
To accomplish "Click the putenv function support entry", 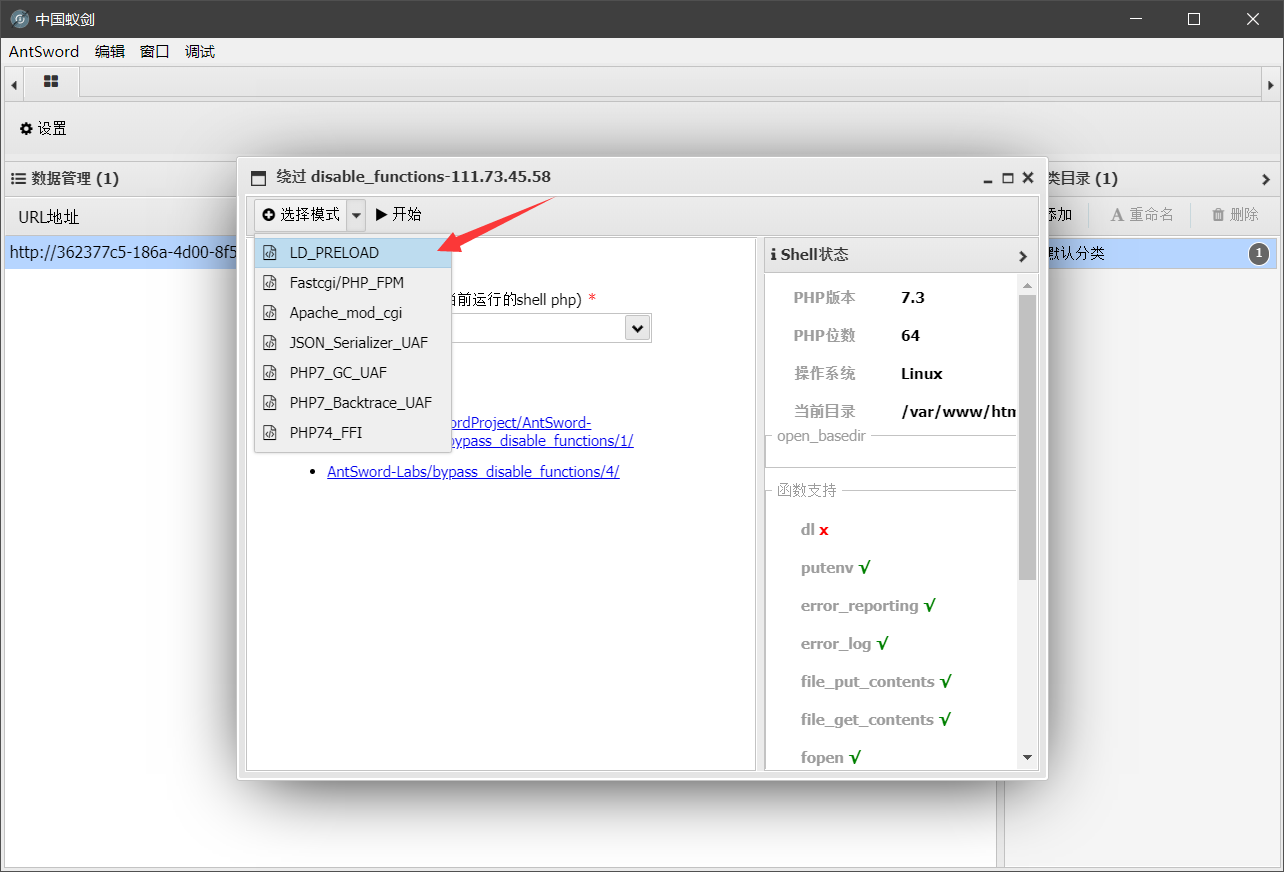I will coord(835,568).
